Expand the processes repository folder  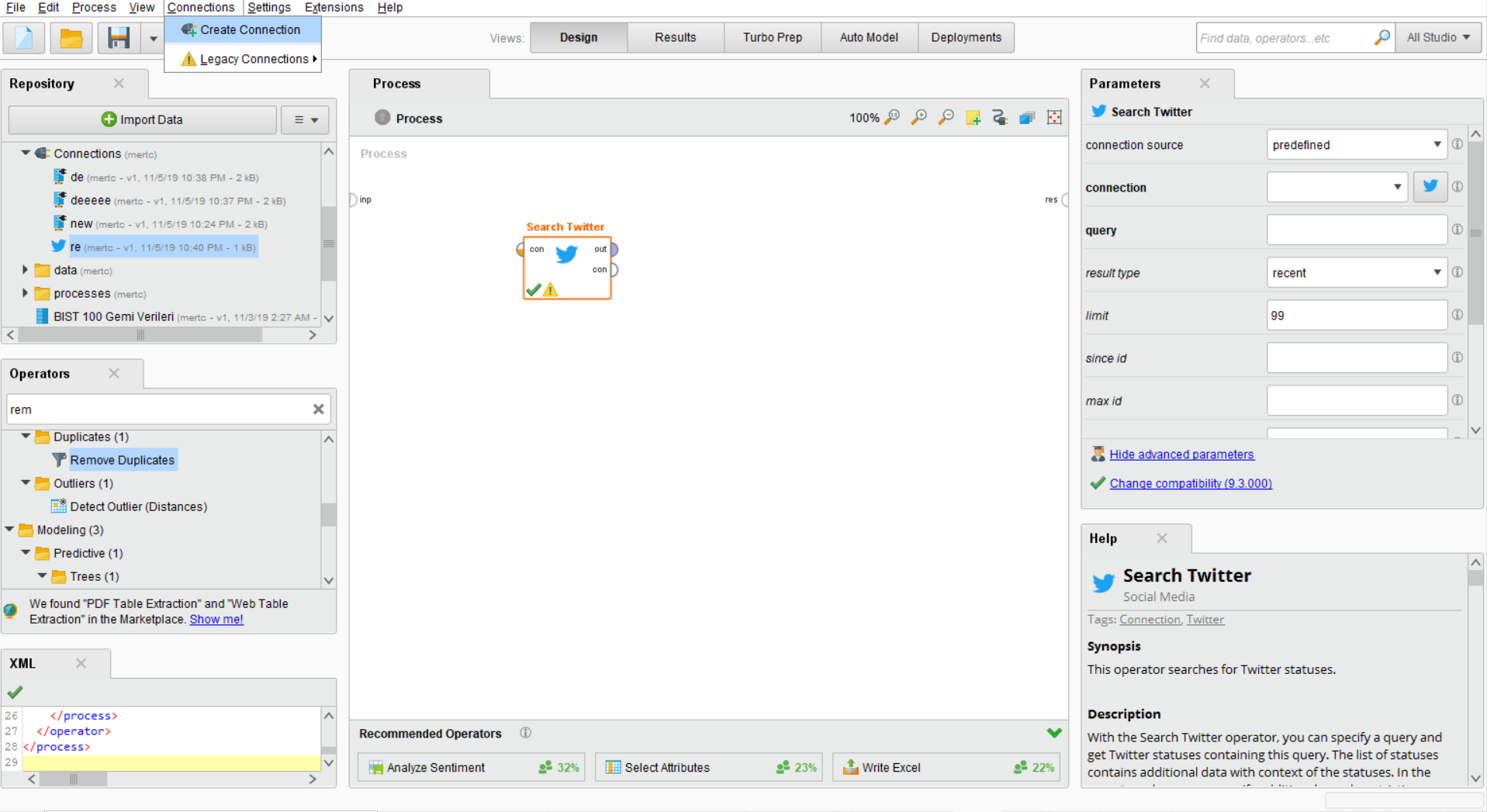click(x=26, y=293)
